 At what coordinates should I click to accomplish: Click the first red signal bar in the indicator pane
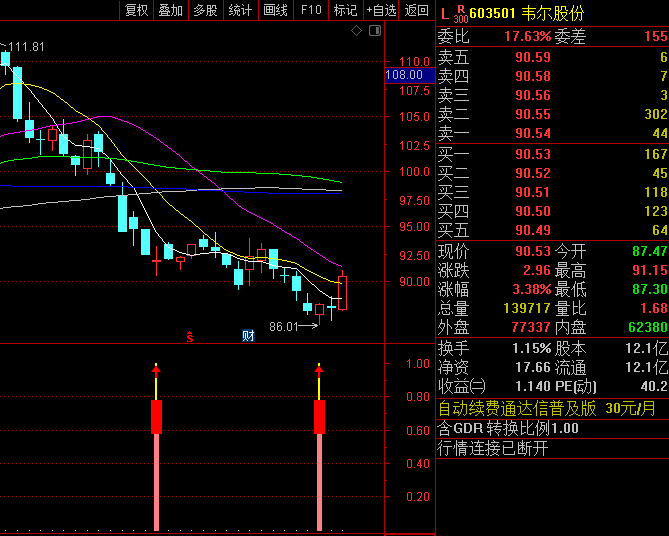157,447
